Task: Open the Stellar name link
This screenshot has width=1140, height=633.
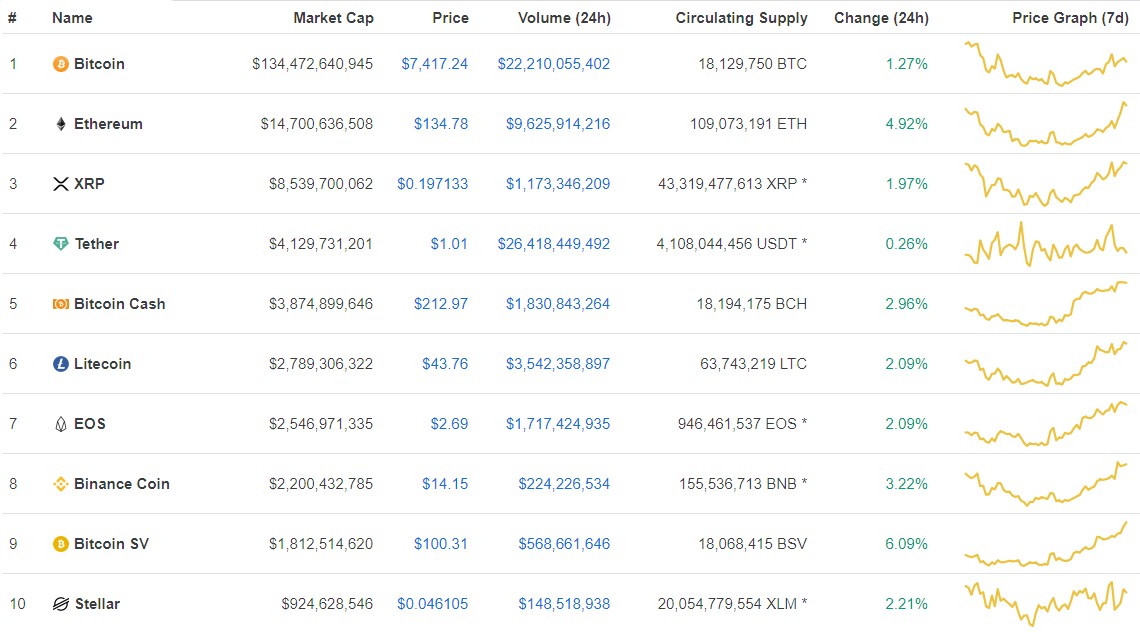Action: [97, 604]
